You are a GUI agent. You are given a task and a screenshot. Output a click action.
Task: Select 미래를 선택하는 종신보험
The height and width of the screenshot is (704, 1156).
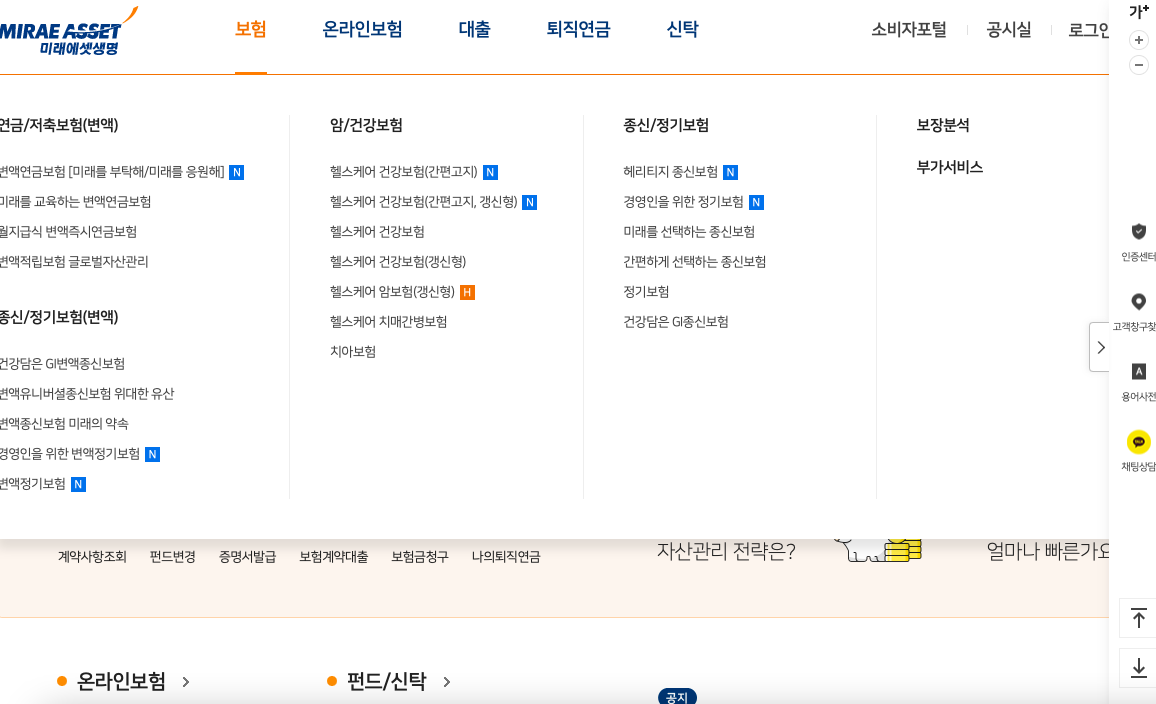[x=689, y=231]
